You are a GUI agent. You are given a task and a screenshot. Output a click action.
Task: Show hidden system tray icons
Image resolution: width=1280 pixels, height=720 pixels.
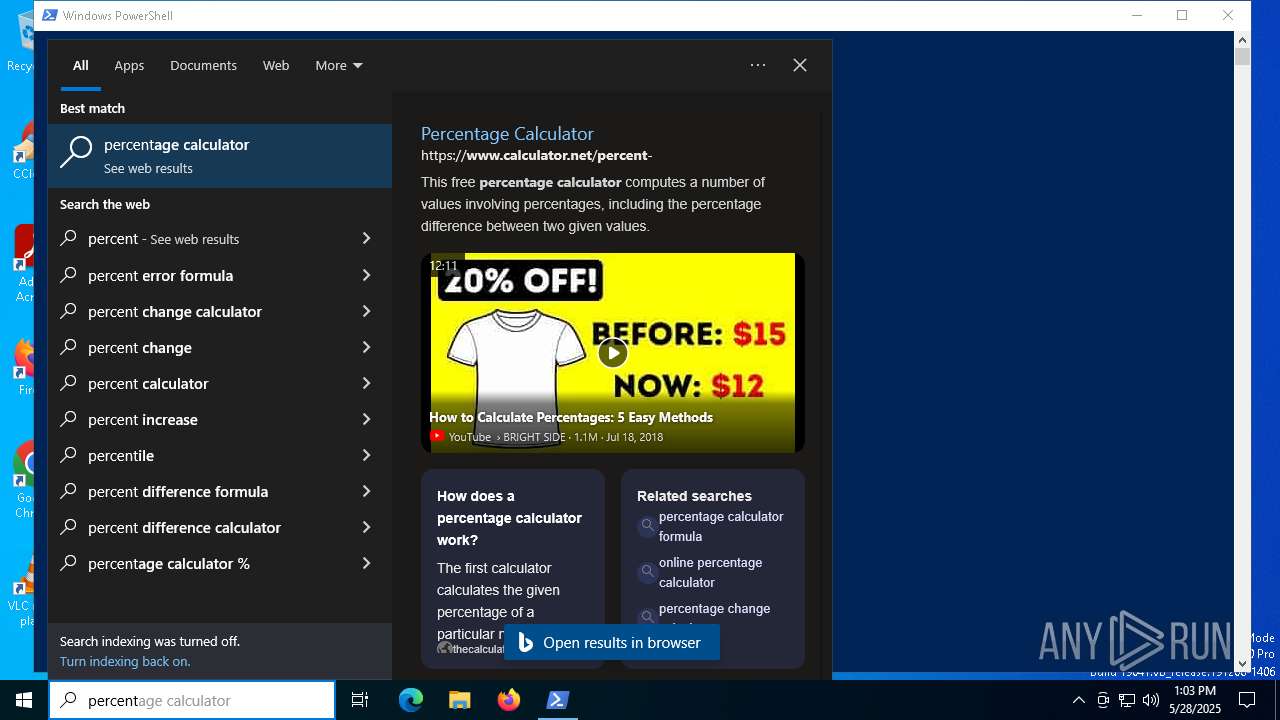click(x=1078, y=700)
